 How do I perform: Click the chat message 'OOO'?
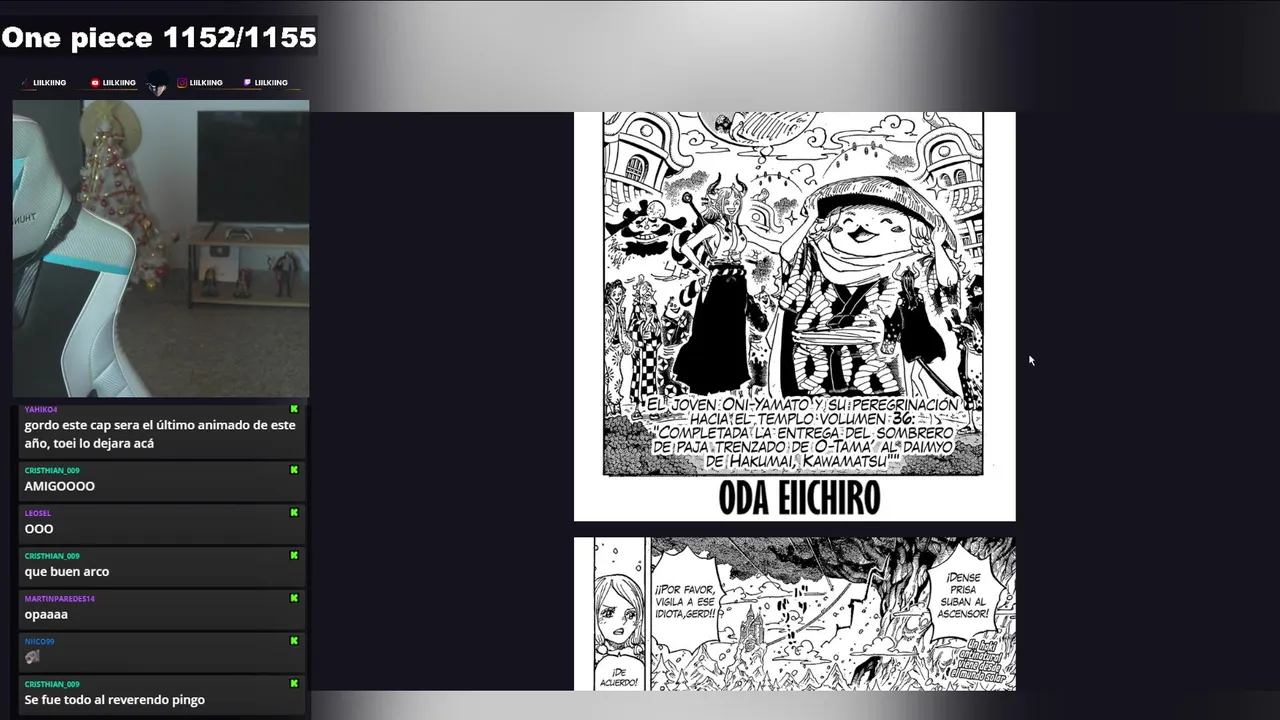(x=39, y=529)
